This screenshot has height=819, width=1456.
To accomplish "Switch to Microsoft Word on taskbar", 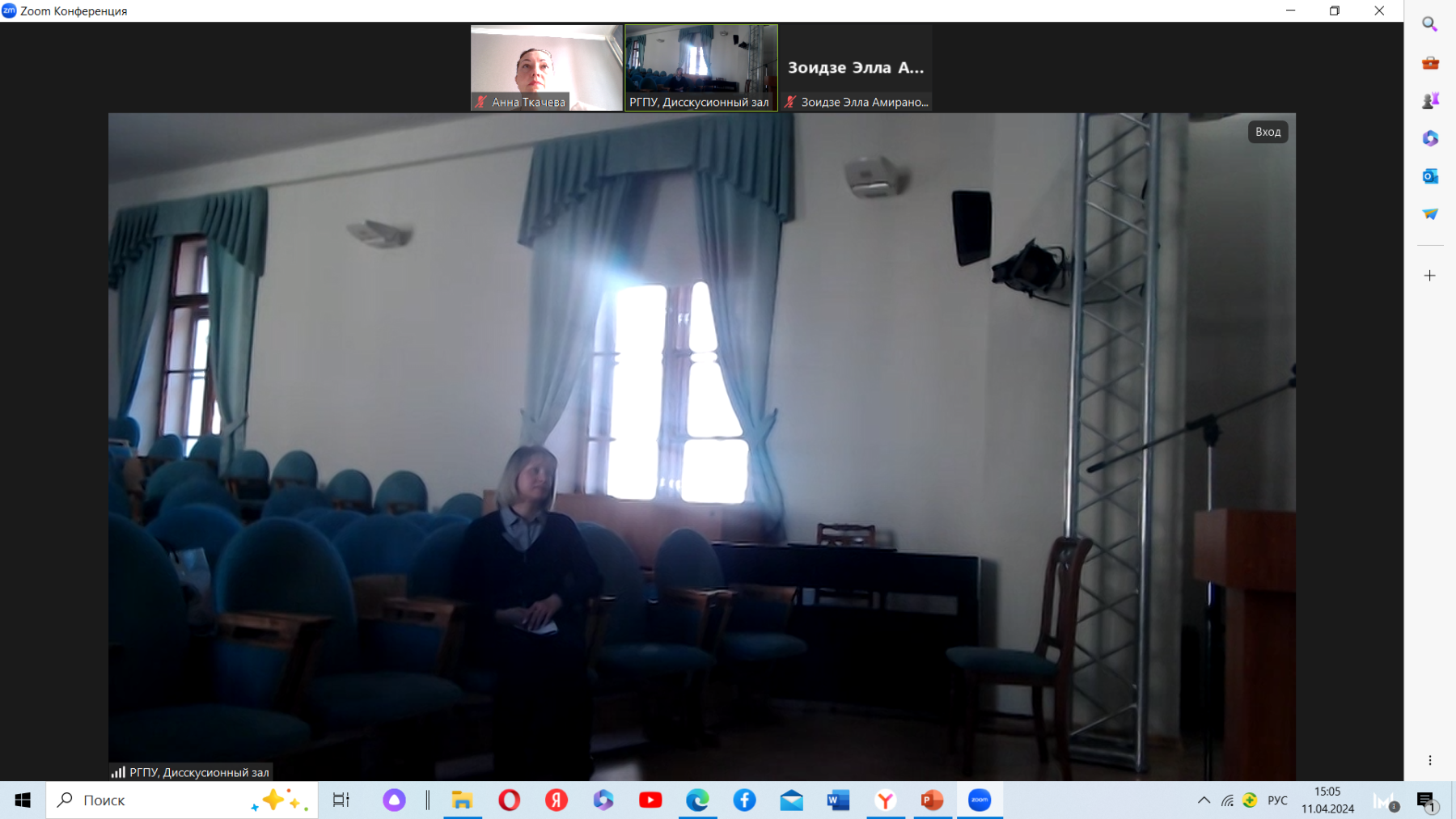I will click(838, 800).
